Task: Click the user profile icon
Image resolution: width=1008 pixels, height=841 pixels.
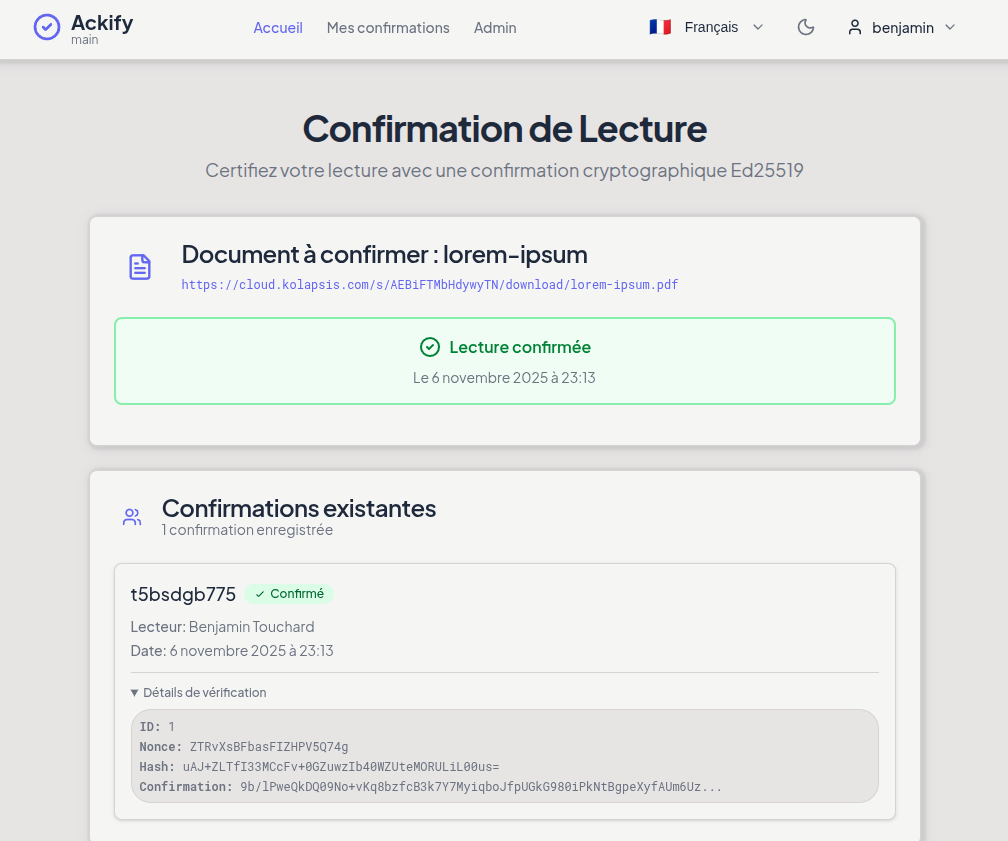Action: pos(855,28)
